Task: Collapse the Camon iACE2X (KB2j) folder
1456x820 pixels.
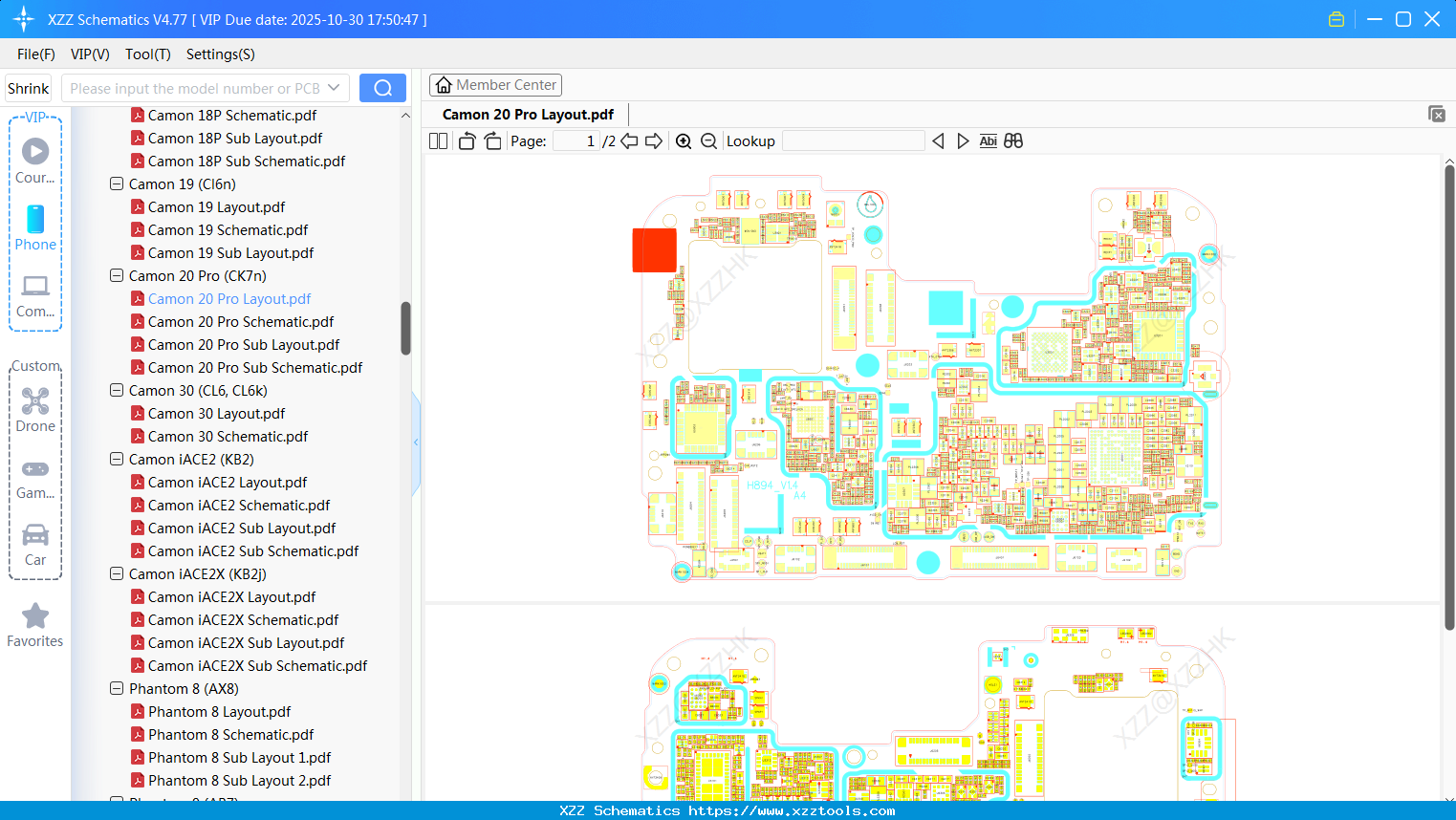Action: coord(117,573)
